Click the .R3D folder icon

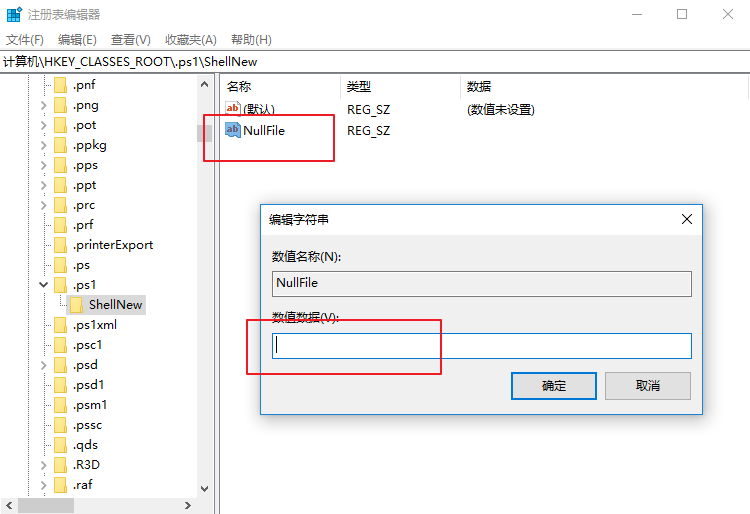(60, 465)
